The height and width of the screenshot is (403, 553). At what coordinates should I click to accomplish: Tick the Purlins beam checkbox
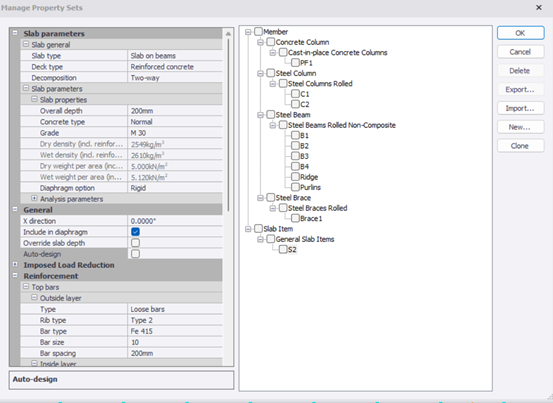click(x=295, y=187)
